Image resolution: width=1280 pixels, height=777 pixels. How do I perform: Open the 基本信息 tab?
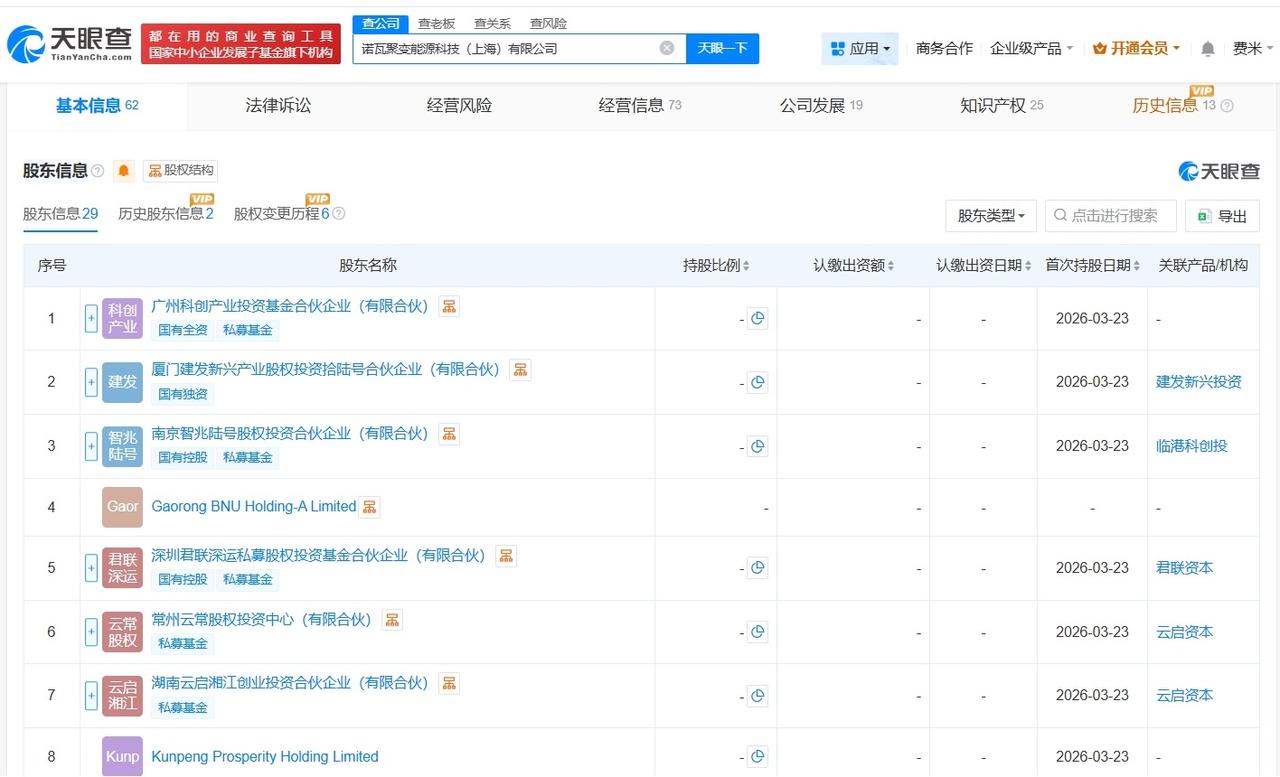coord(97,105)
